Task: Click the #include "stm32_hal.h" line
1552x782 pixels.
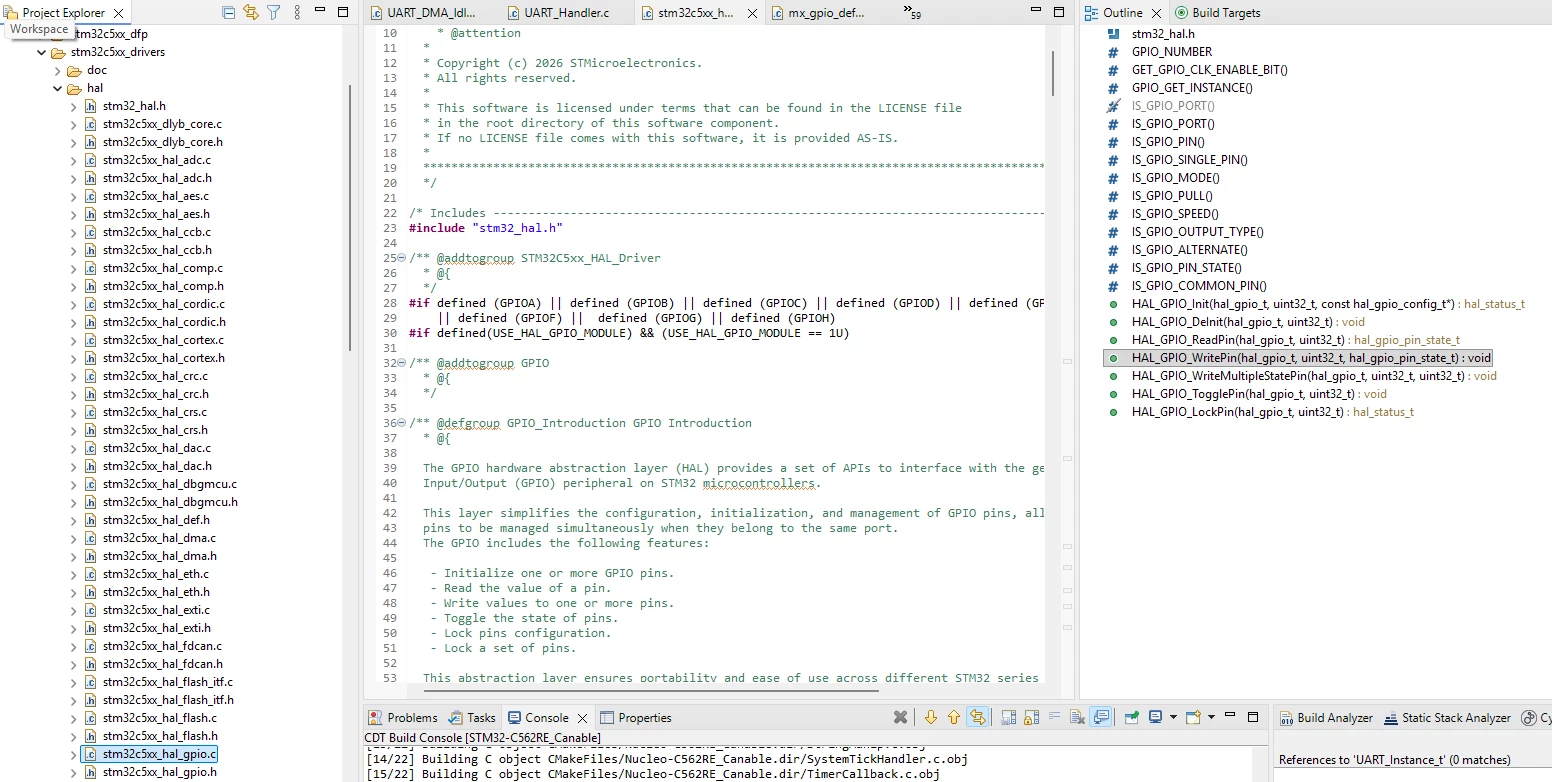Action: [485, 228]
